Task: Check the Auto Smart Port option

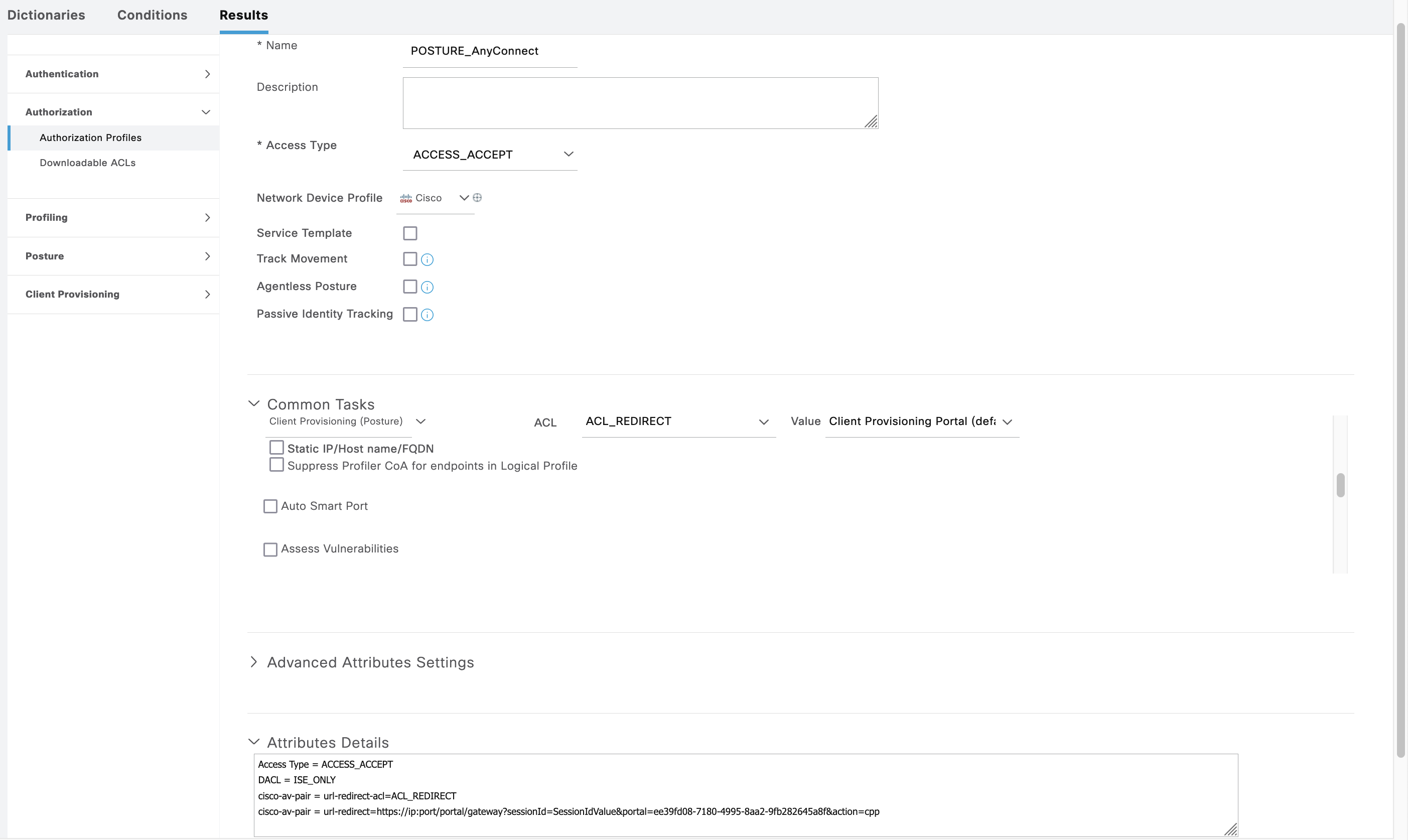Action: point(270,506)
